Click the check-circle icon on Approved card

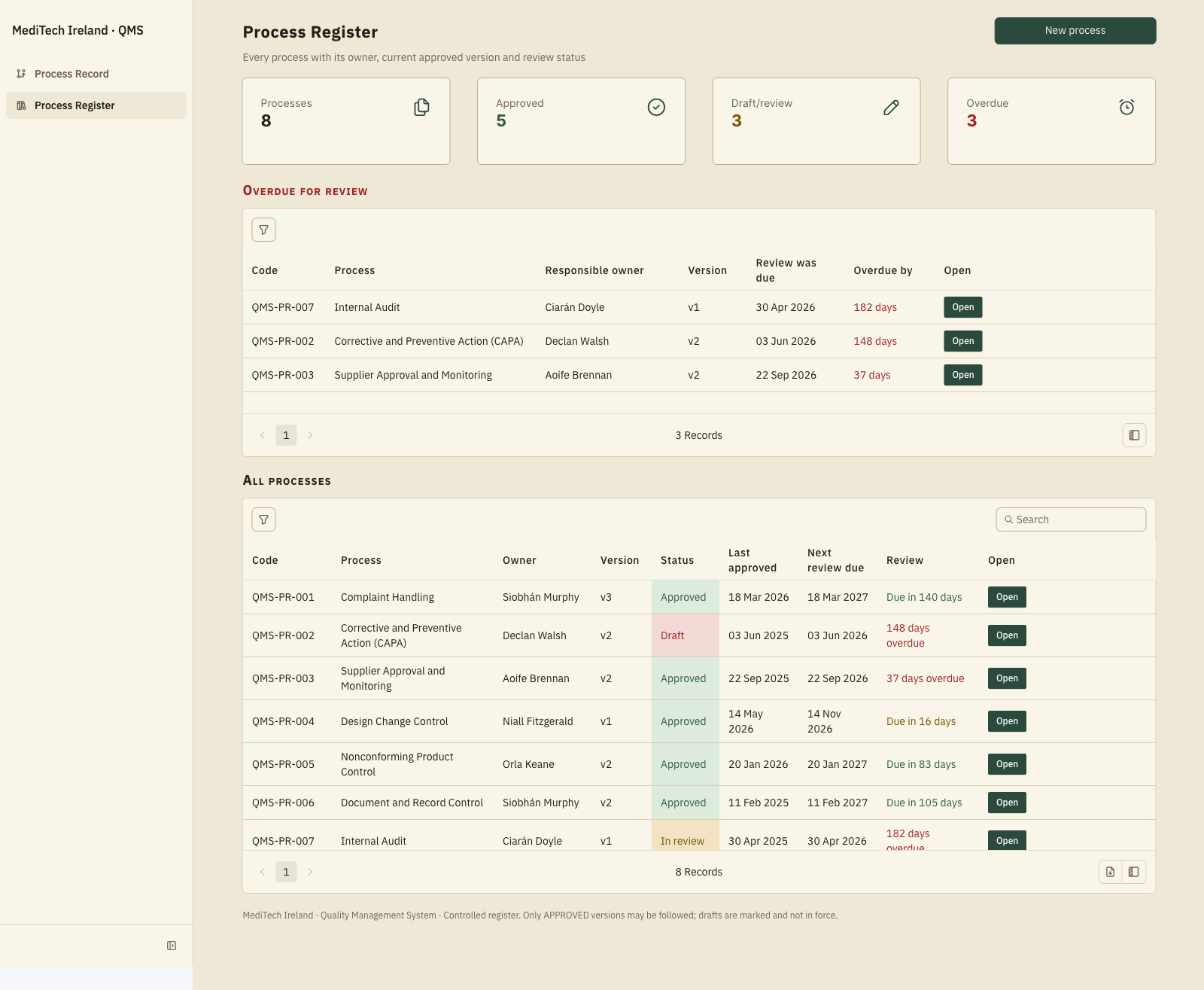656,108
